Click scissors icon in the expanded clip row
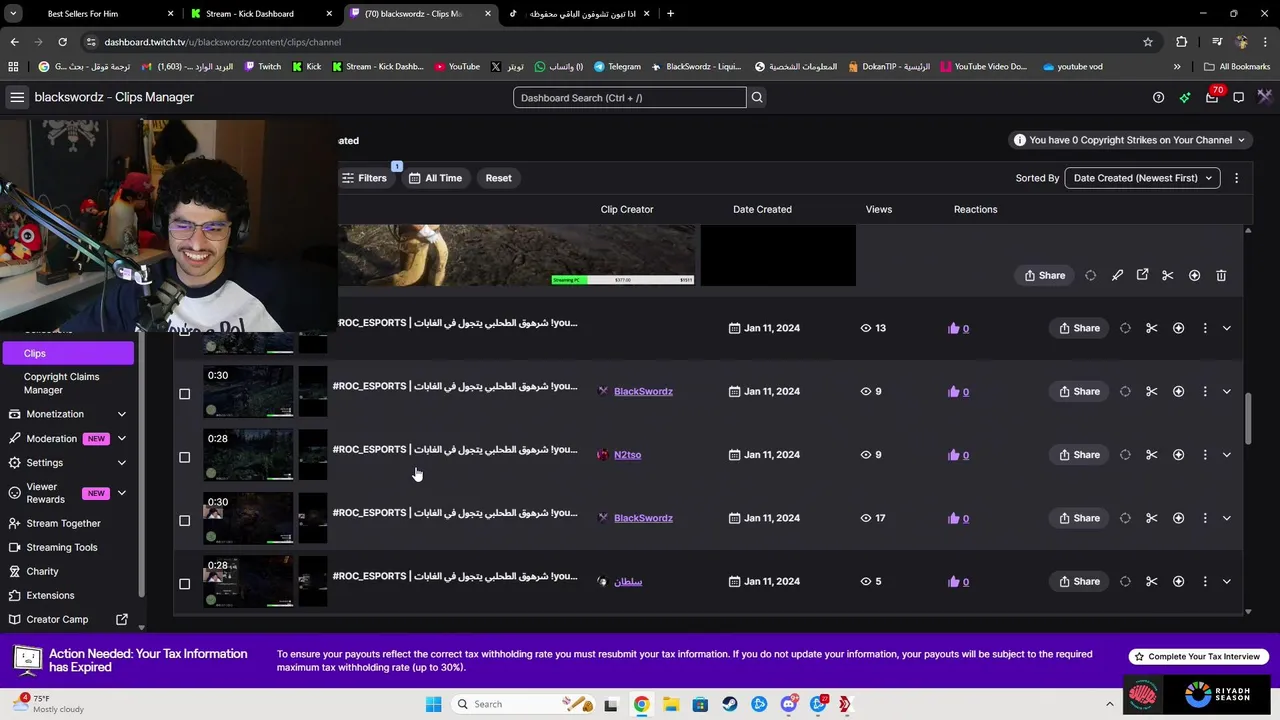The height and width of the screenshot is (720, 1280). coord(1167,275)
